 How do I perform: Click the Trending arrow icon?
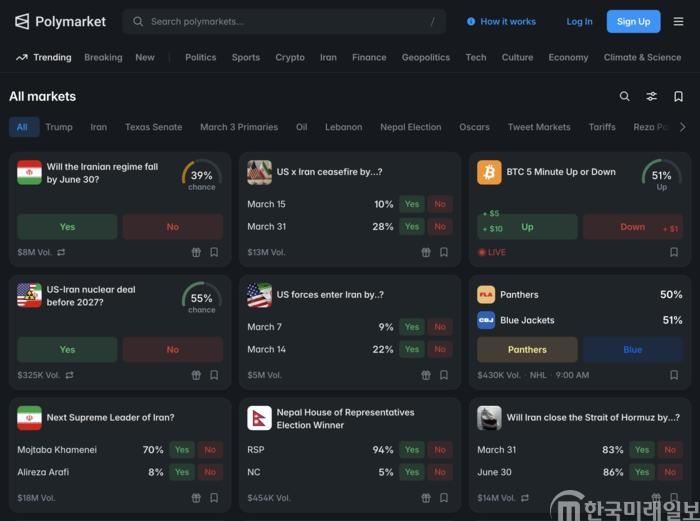tap(22, 58)
